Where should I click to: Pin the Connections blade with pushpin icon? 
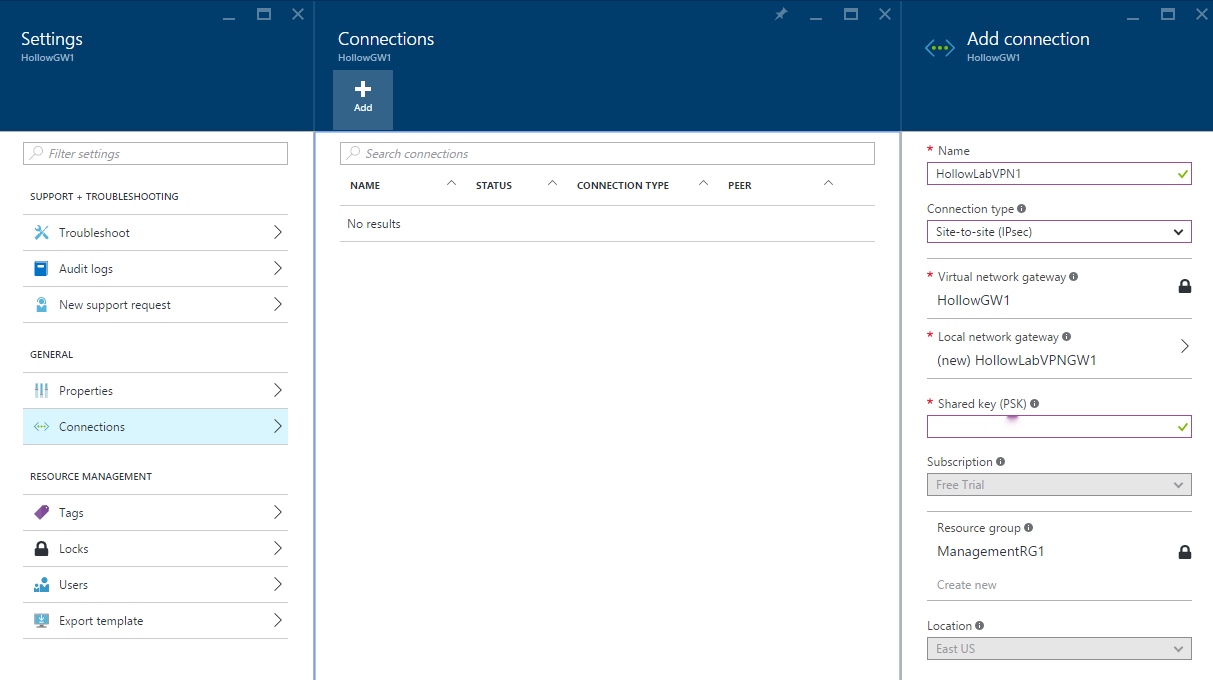pos(780,14)
